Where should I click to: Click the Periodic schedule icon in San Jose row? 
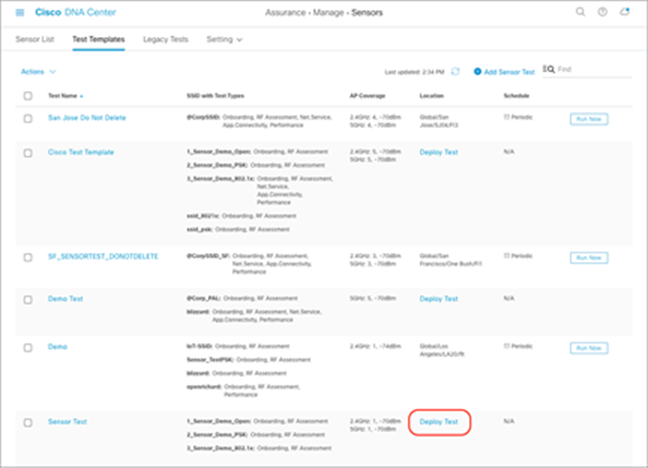[x=506, y=117]
